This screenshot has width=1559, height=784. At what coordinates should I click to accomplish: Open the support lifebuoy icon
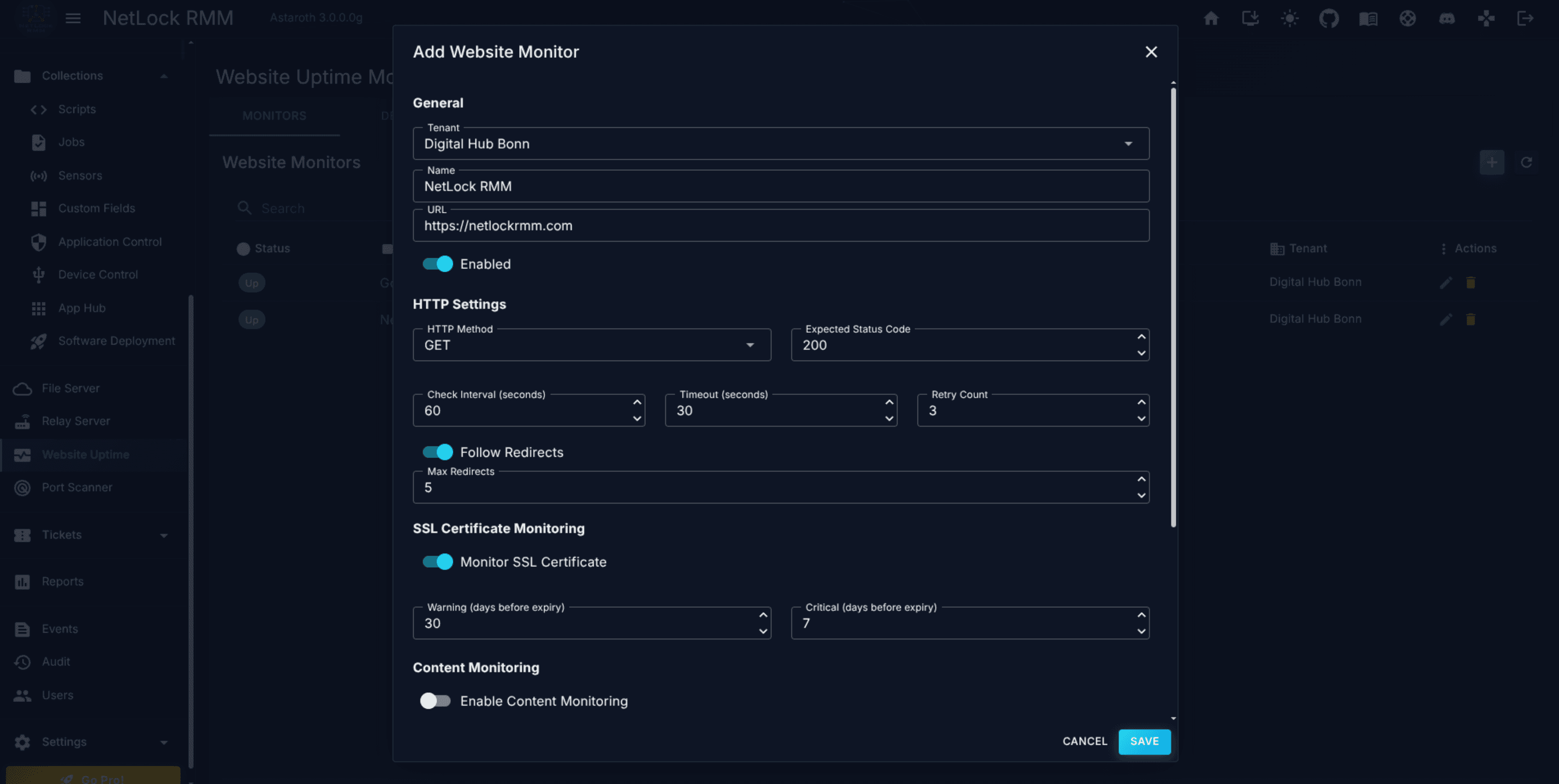pos(1408,18)
